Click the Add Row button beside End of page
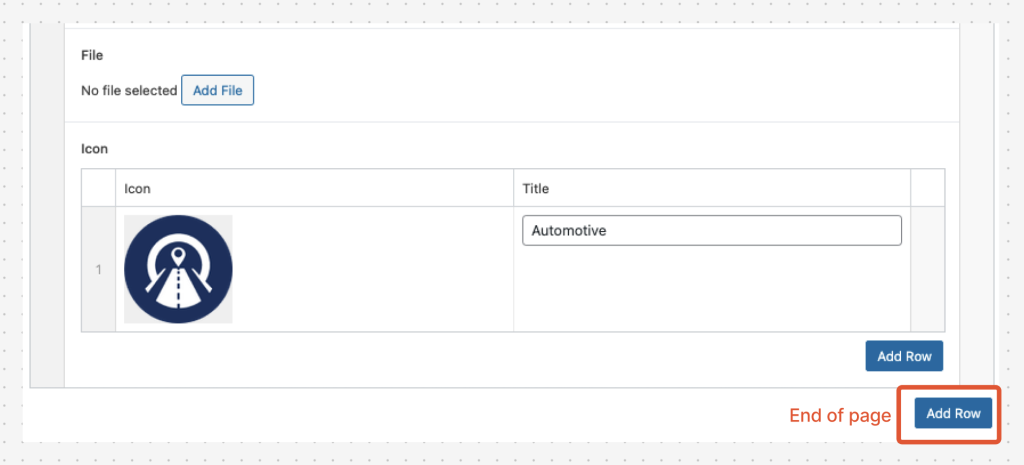The image size is (1024, 465). [x=953, y=413]
